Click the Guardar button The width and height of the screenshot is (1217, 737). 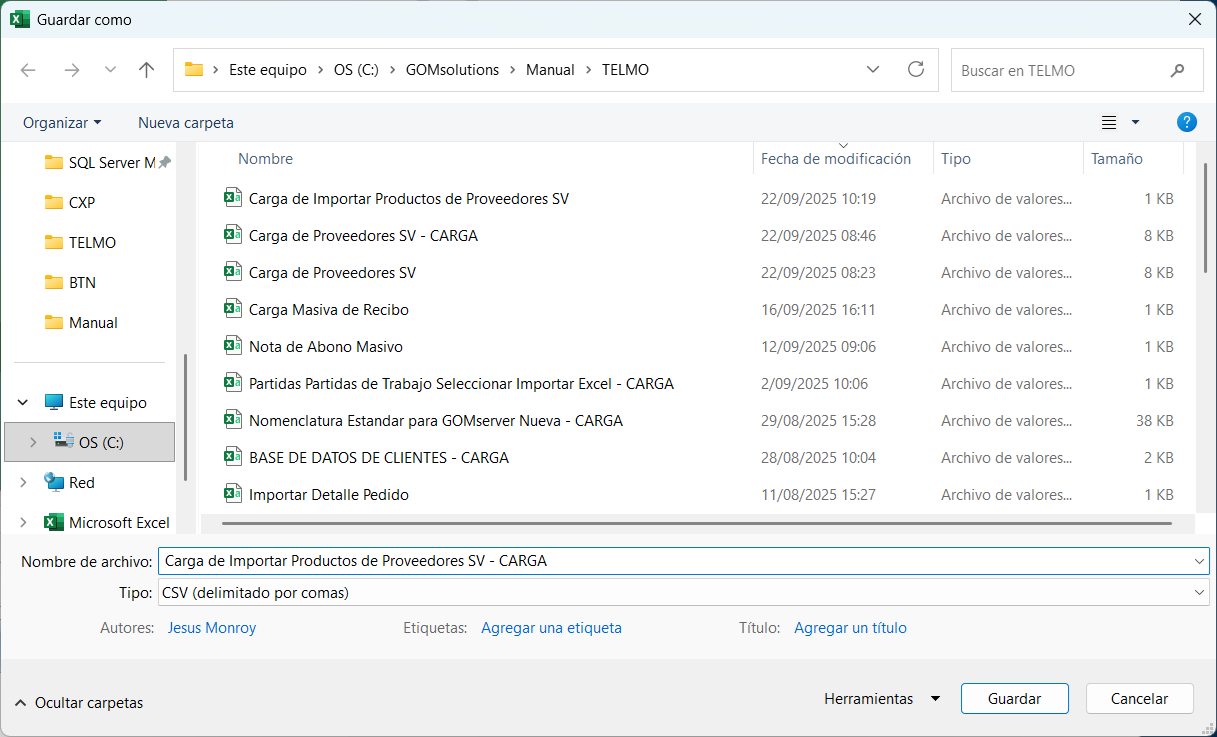[1013, 698]
